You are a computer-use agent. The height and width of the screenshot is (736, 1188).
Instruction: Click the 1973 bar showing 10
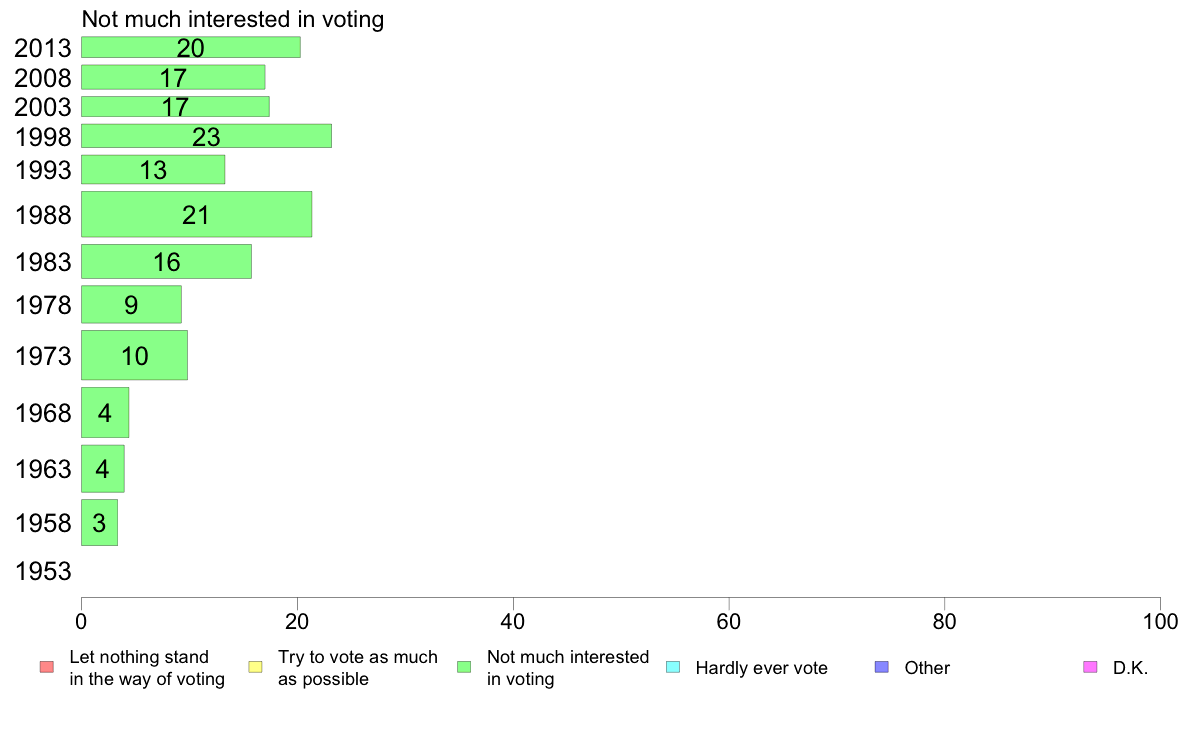tap(134, 355)
